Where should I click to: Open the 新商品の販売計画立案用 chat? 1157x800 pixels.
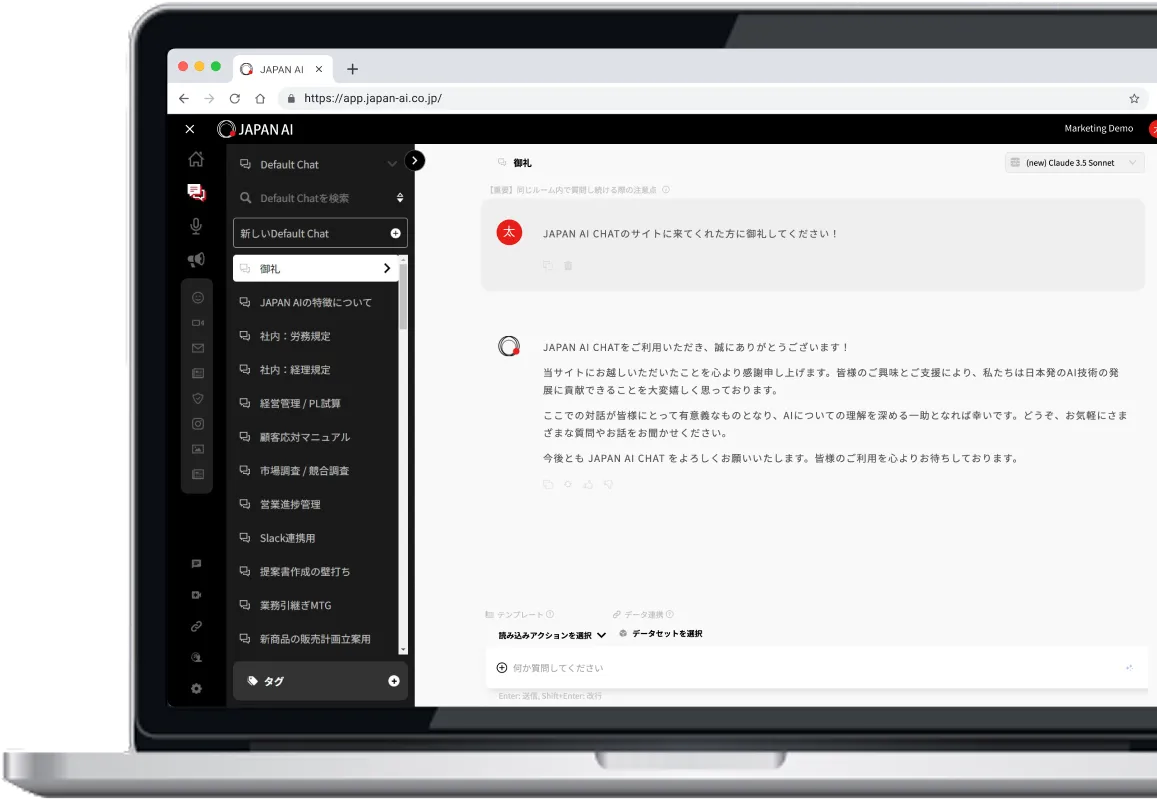316,639
